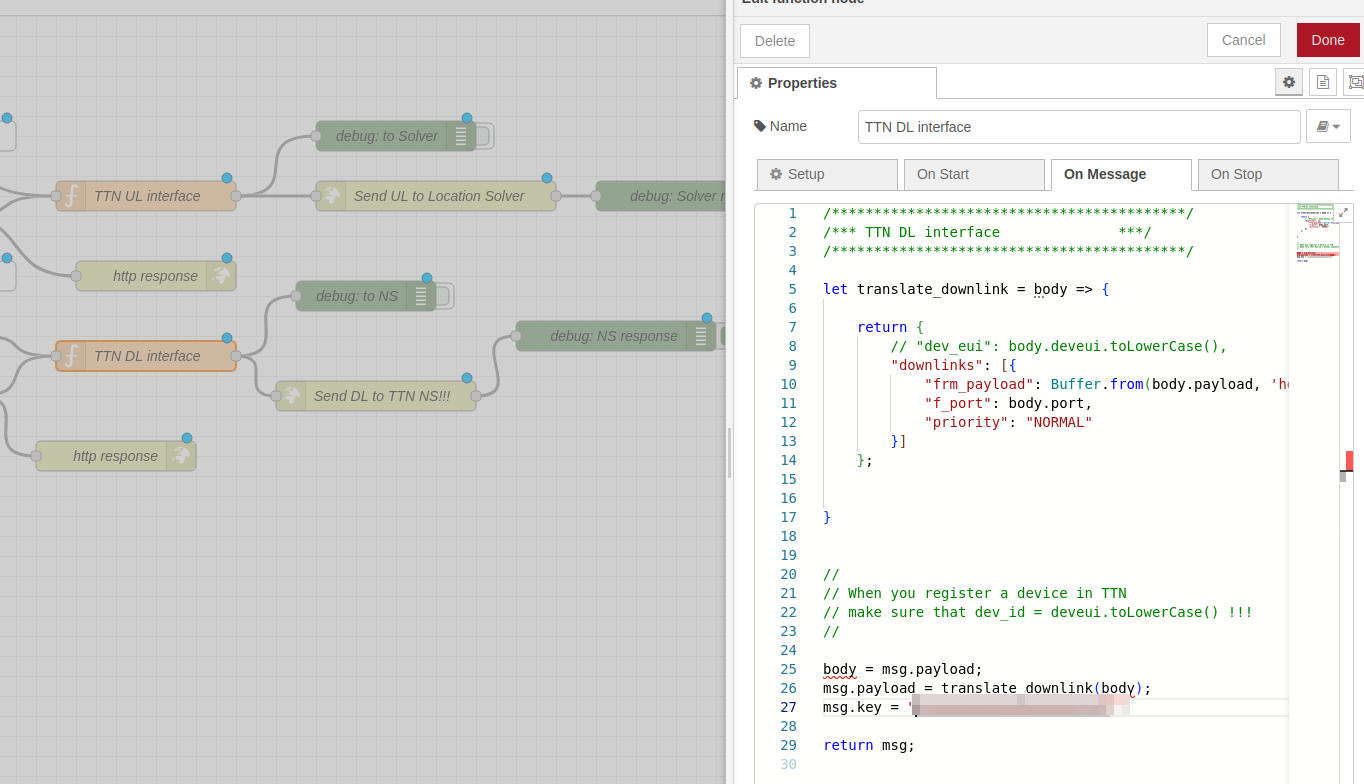1364x784 pixels.
Task: Open the node properties gear icon
Action: tap(1289, 82)
